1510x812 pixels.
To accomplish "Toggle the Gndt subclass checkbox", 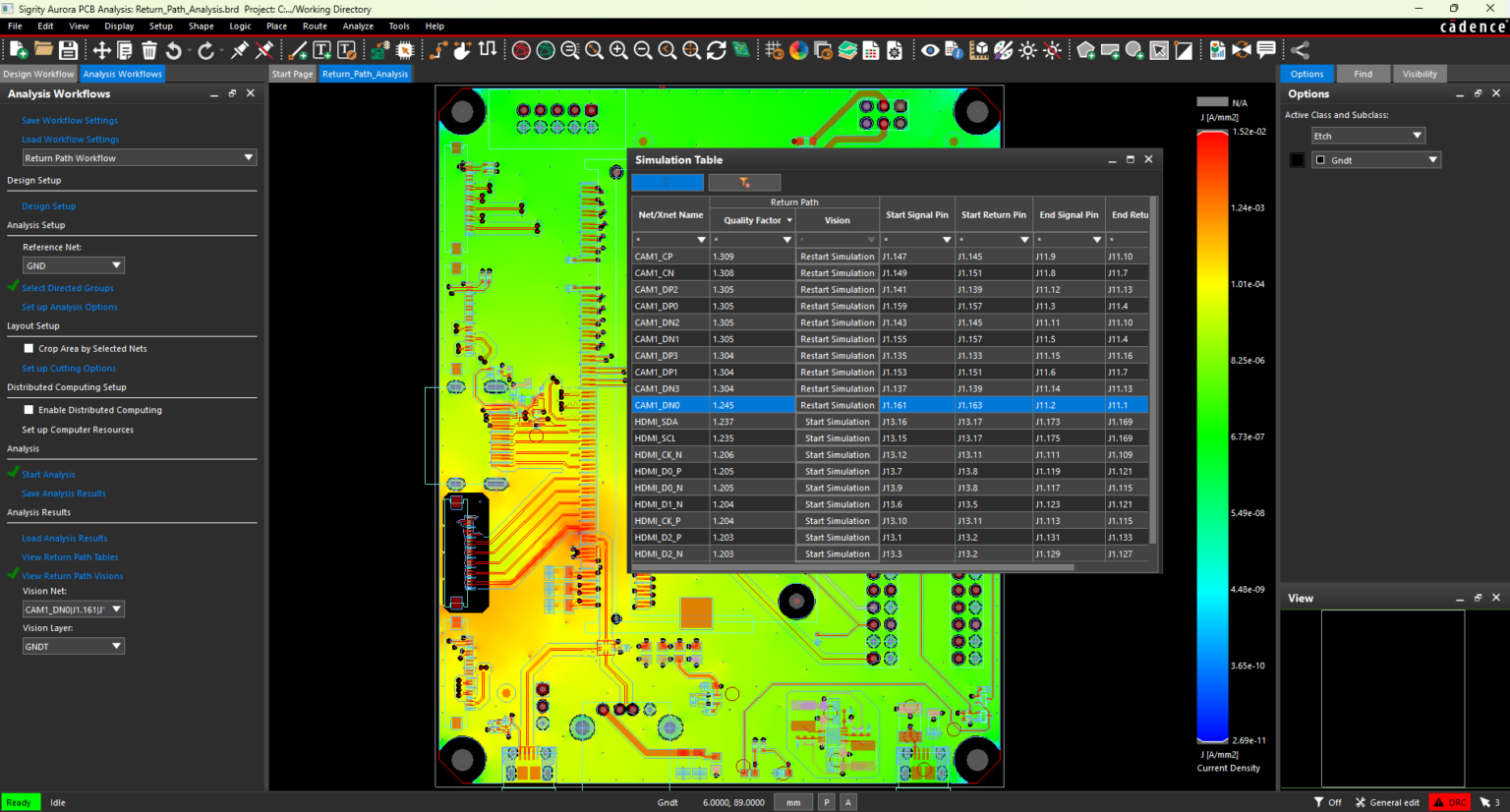I will pyautogui.click(x=1320, y=160).
